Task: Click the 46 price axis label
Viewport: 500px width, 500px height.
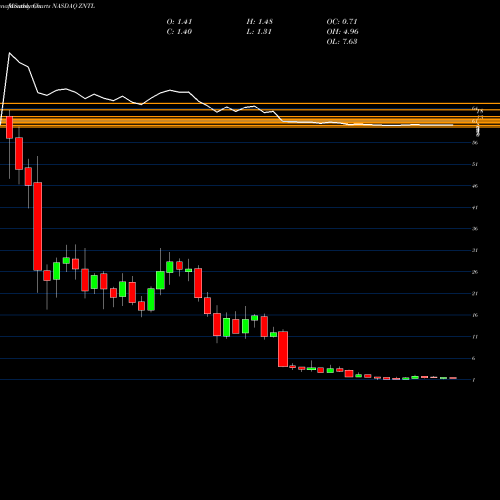Action: pyautogui.click(x=475, y=186)
